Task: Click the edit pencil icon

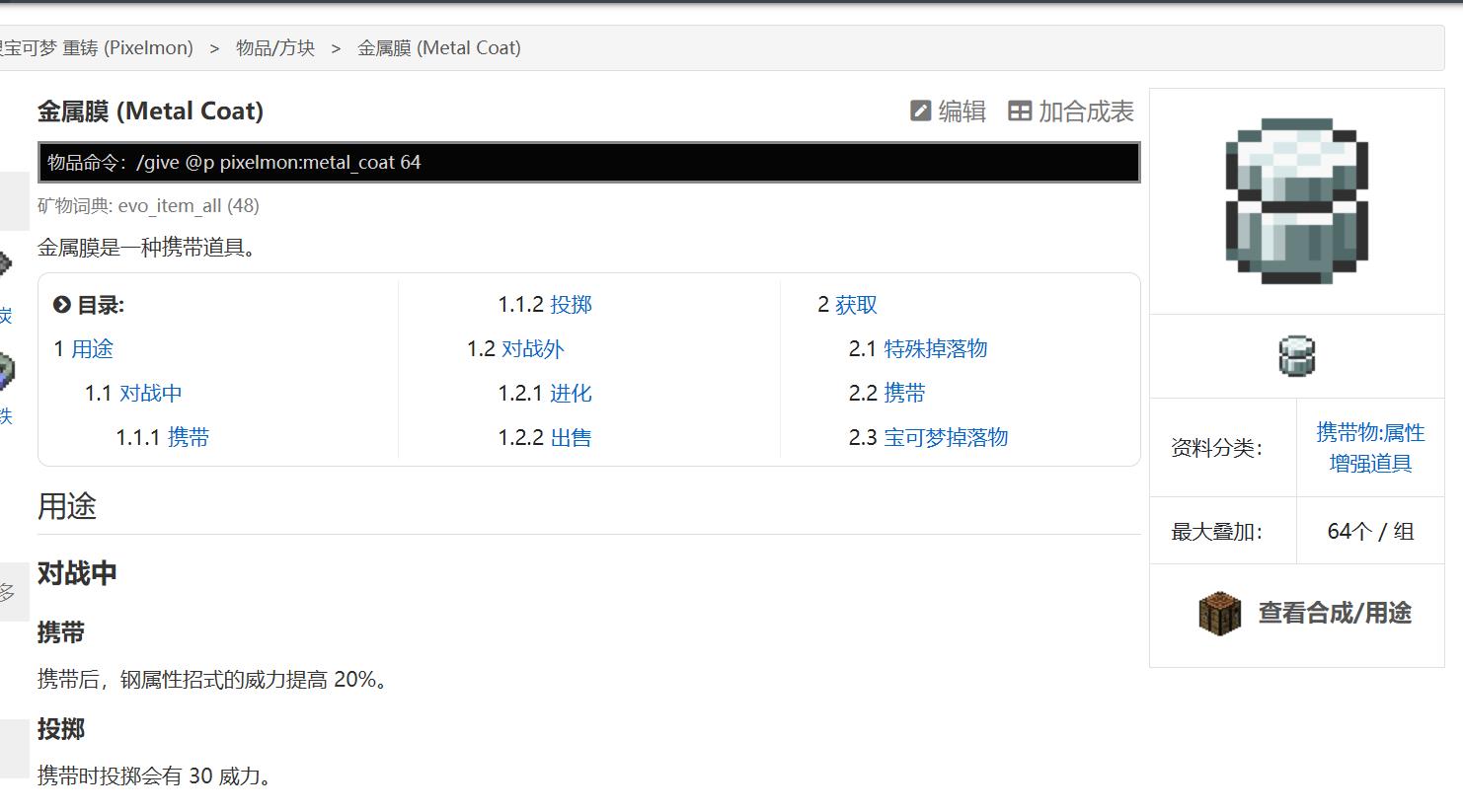Action: [x=920, y=111]
